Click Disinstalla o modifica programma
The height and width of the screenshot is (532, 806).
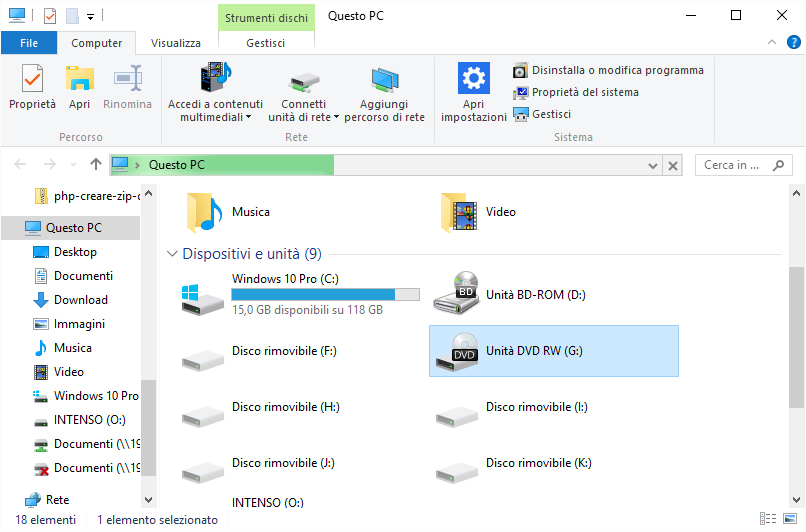pos(608,70)
